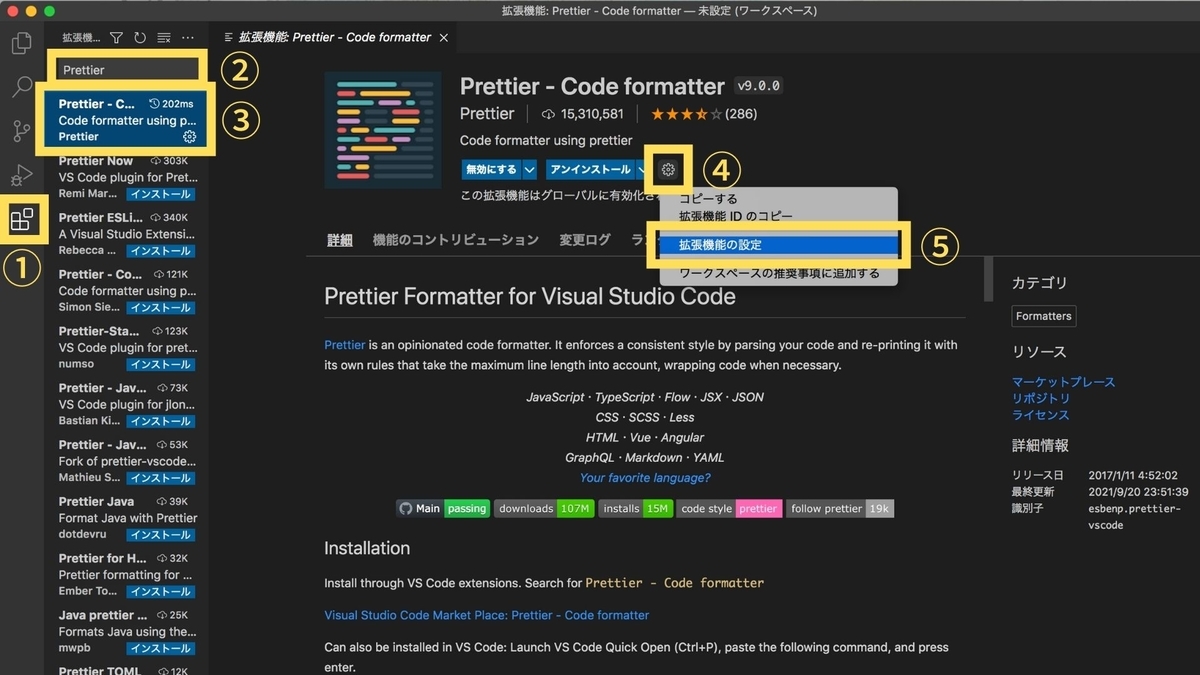
Task: Switch to the 詳細 tab
Action: [x=340, y=240]
